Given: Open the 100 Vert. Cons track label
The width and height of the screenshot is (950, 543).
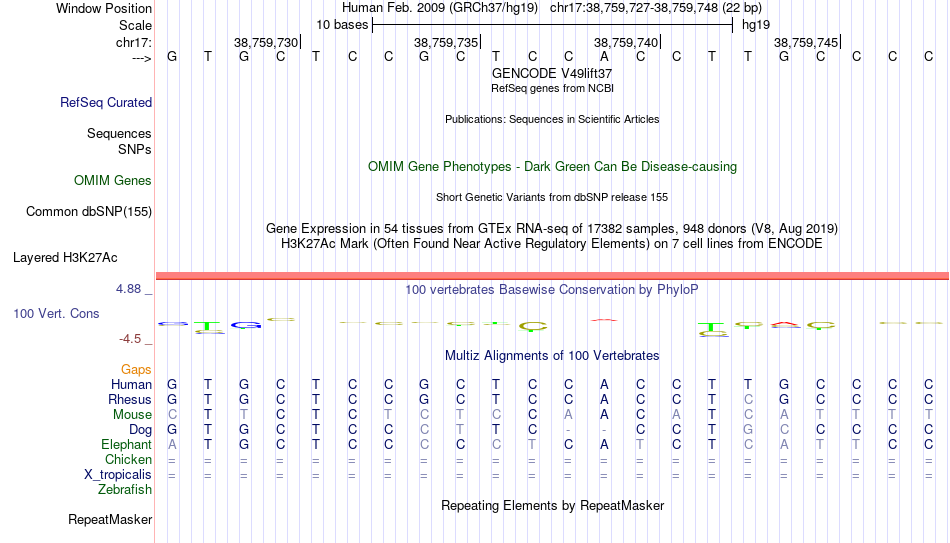Looking at the screenshot, I should tap(56, 313).
